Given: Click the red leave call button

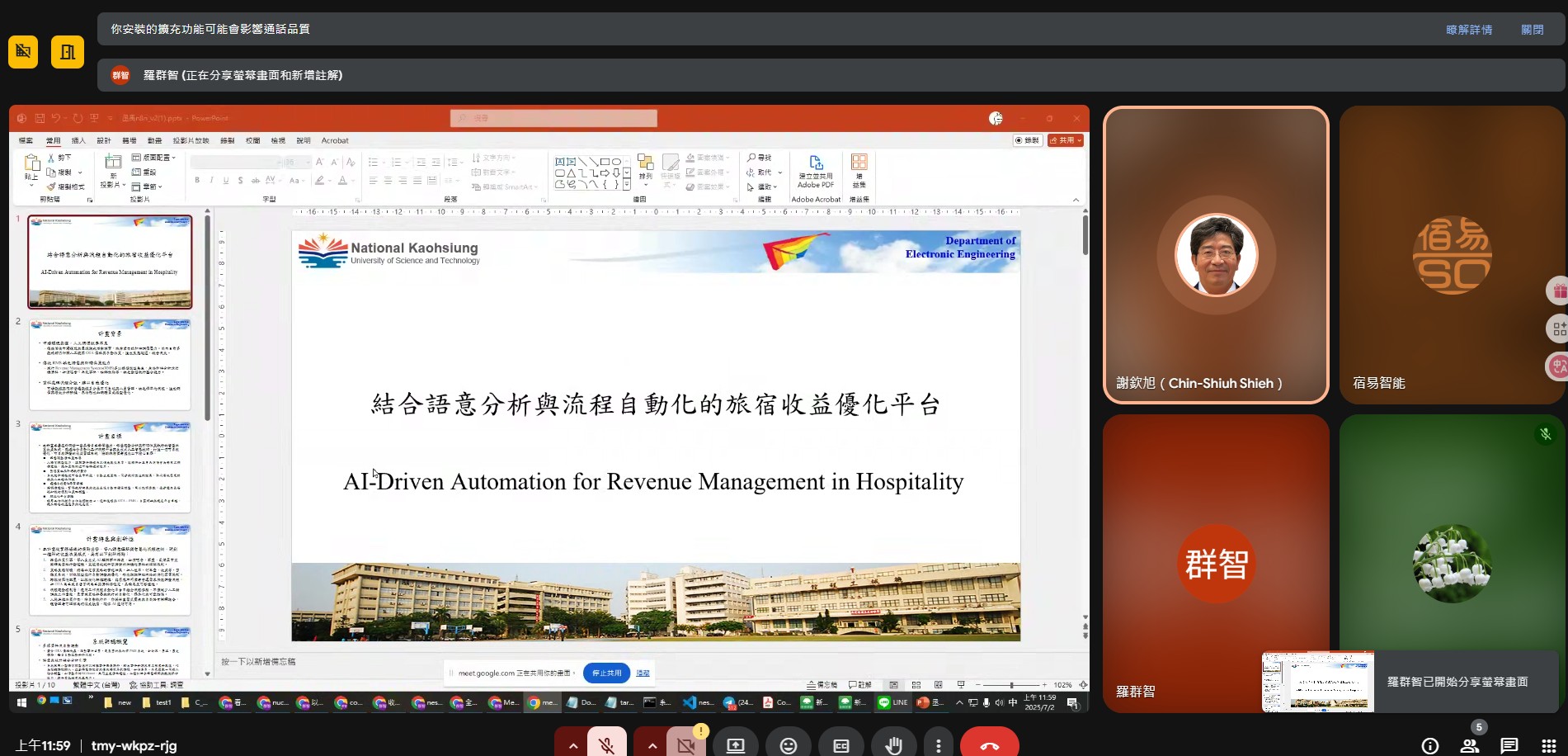Looking at the screenshot, I should point(989,745).
